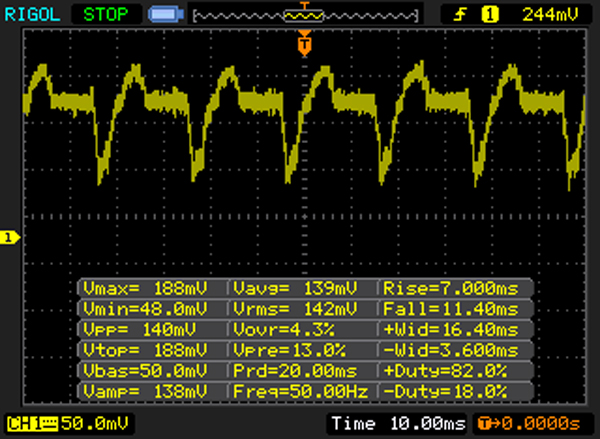Click the 50.0mV vertical scale value
Viewport: 600px width, 439px height.
point(95,424)
